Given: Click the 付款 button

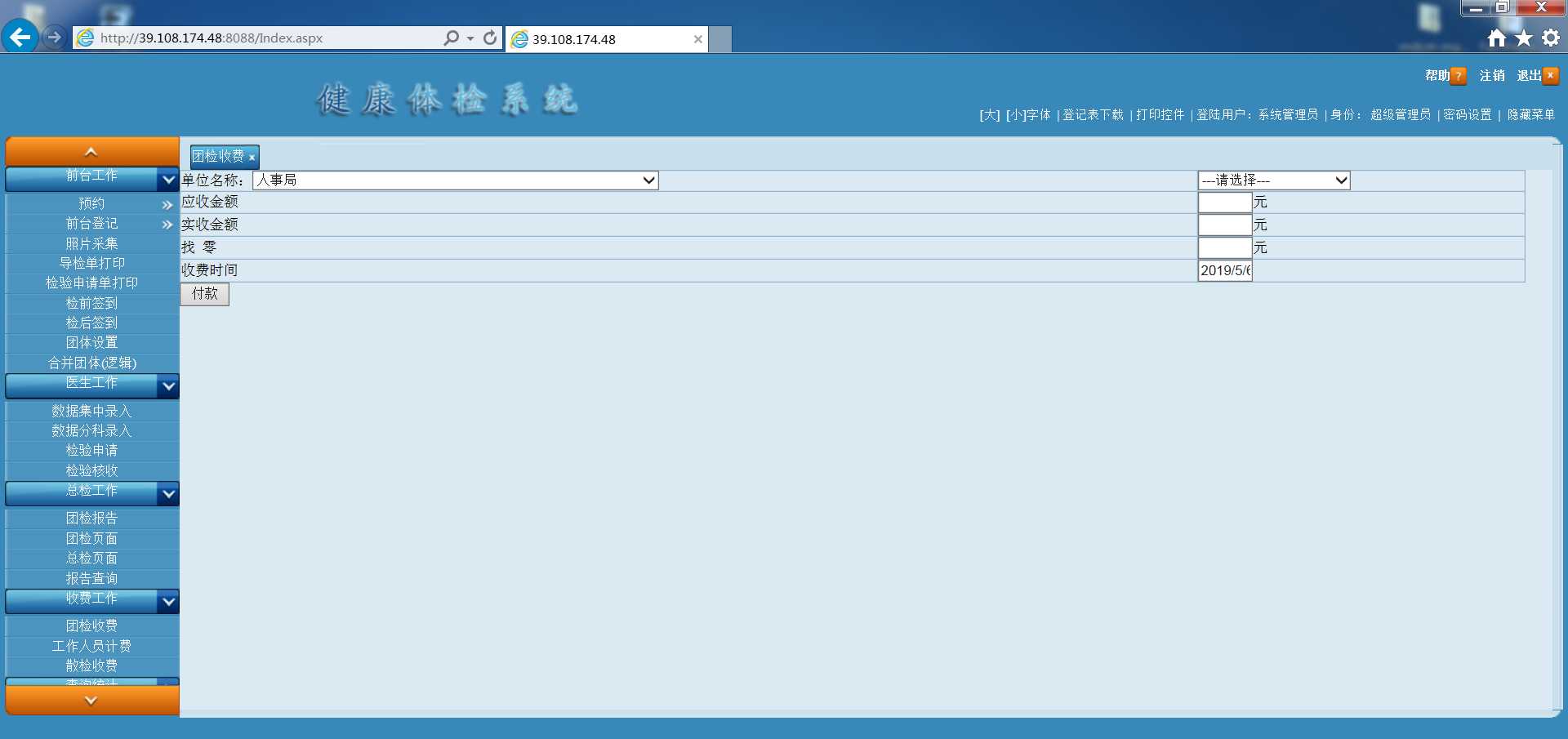Looking at the screenshot, I should click(205, 294).
